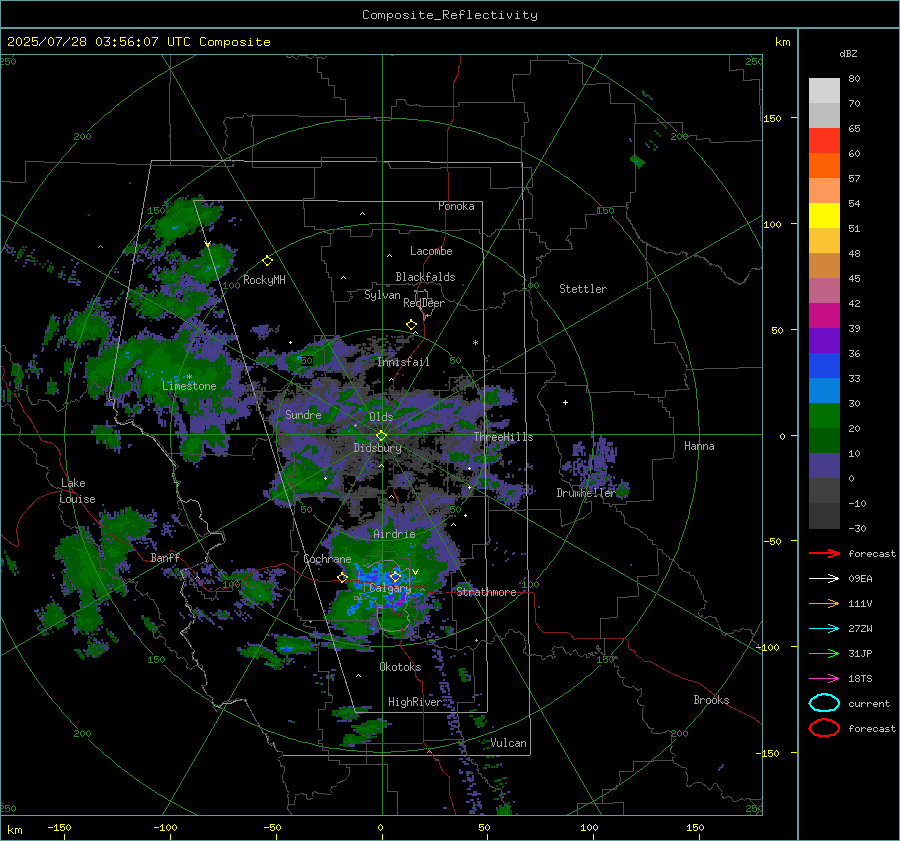Click the yellow diamond marker over Calgary

(x=395, y=576)
